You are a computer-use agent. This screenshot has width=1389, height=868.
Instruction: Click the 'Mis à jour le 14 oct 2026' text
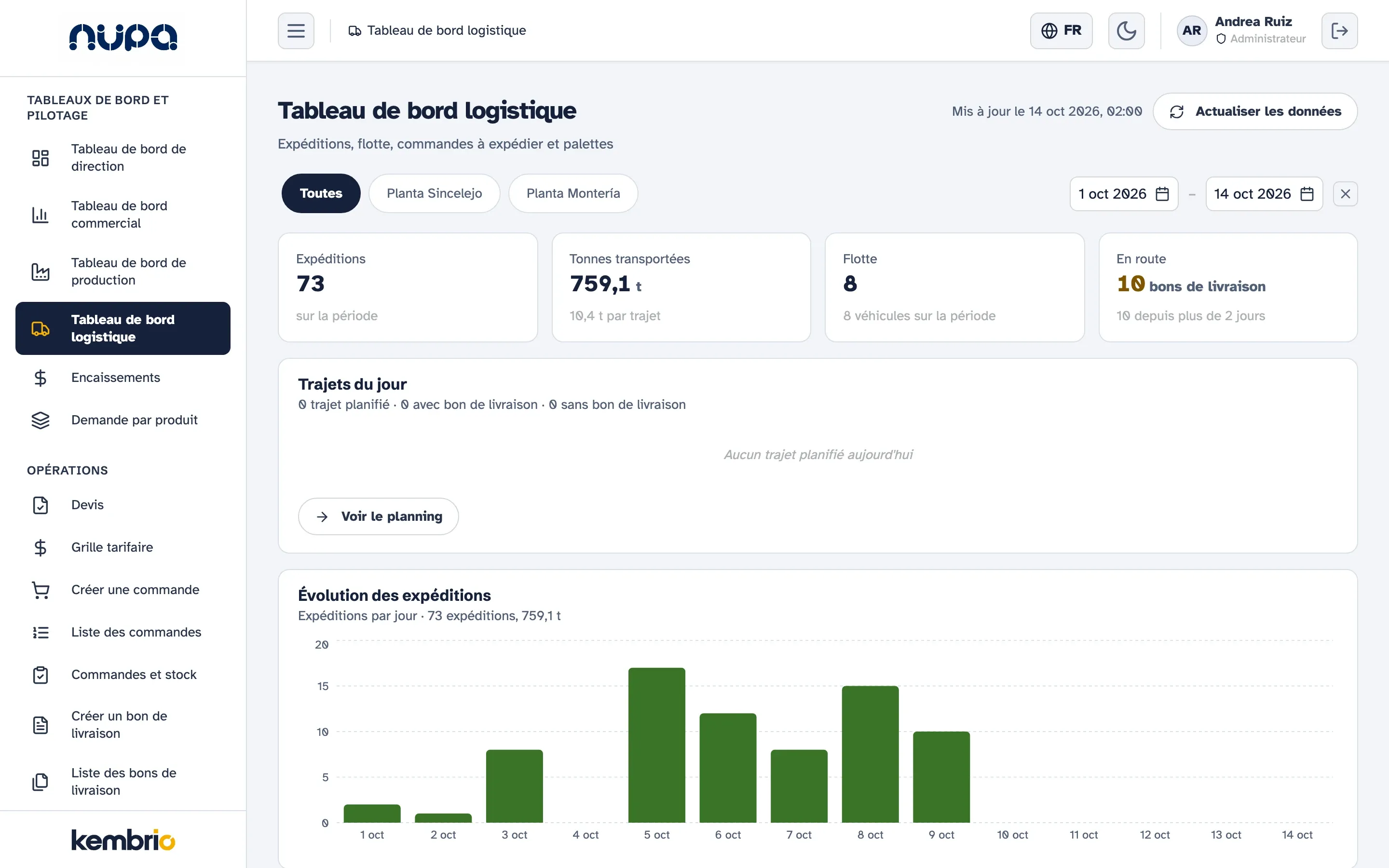pyautogui.click(x=1047, y=111)
